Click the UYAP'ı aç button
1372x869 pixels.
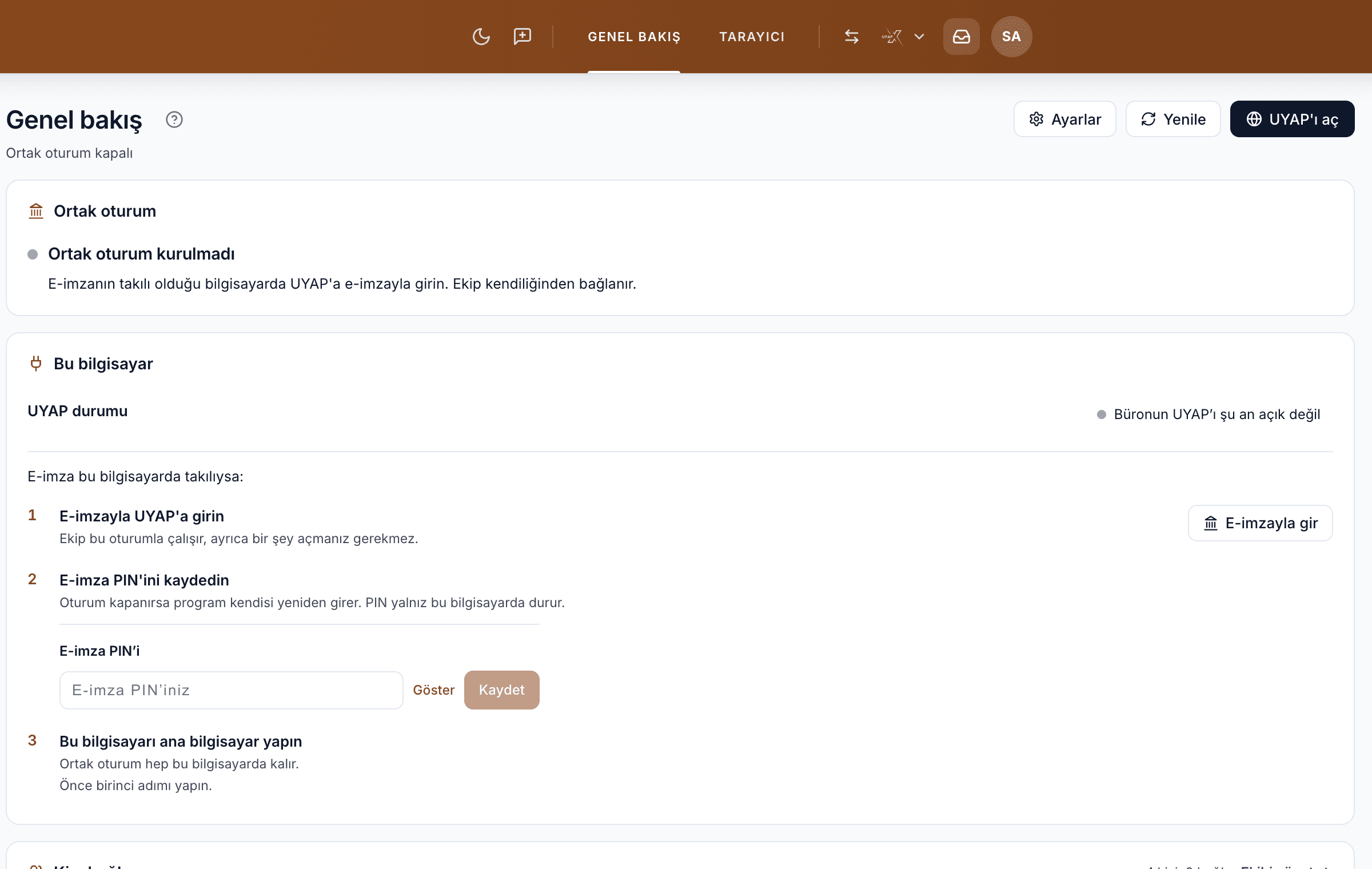(1292, 119)
